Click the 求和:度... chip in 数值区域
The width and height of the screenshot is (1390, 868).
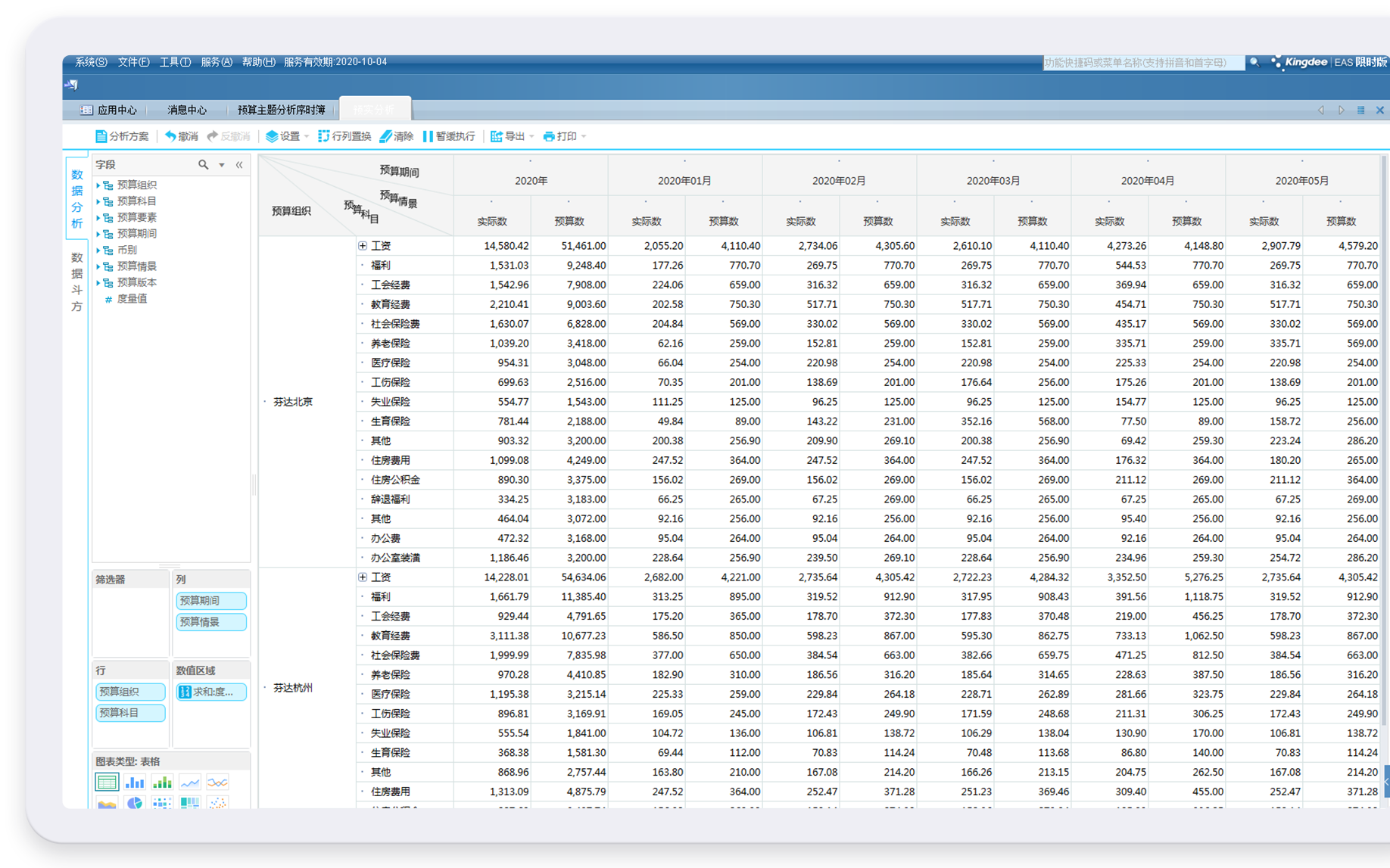(211, 692)
